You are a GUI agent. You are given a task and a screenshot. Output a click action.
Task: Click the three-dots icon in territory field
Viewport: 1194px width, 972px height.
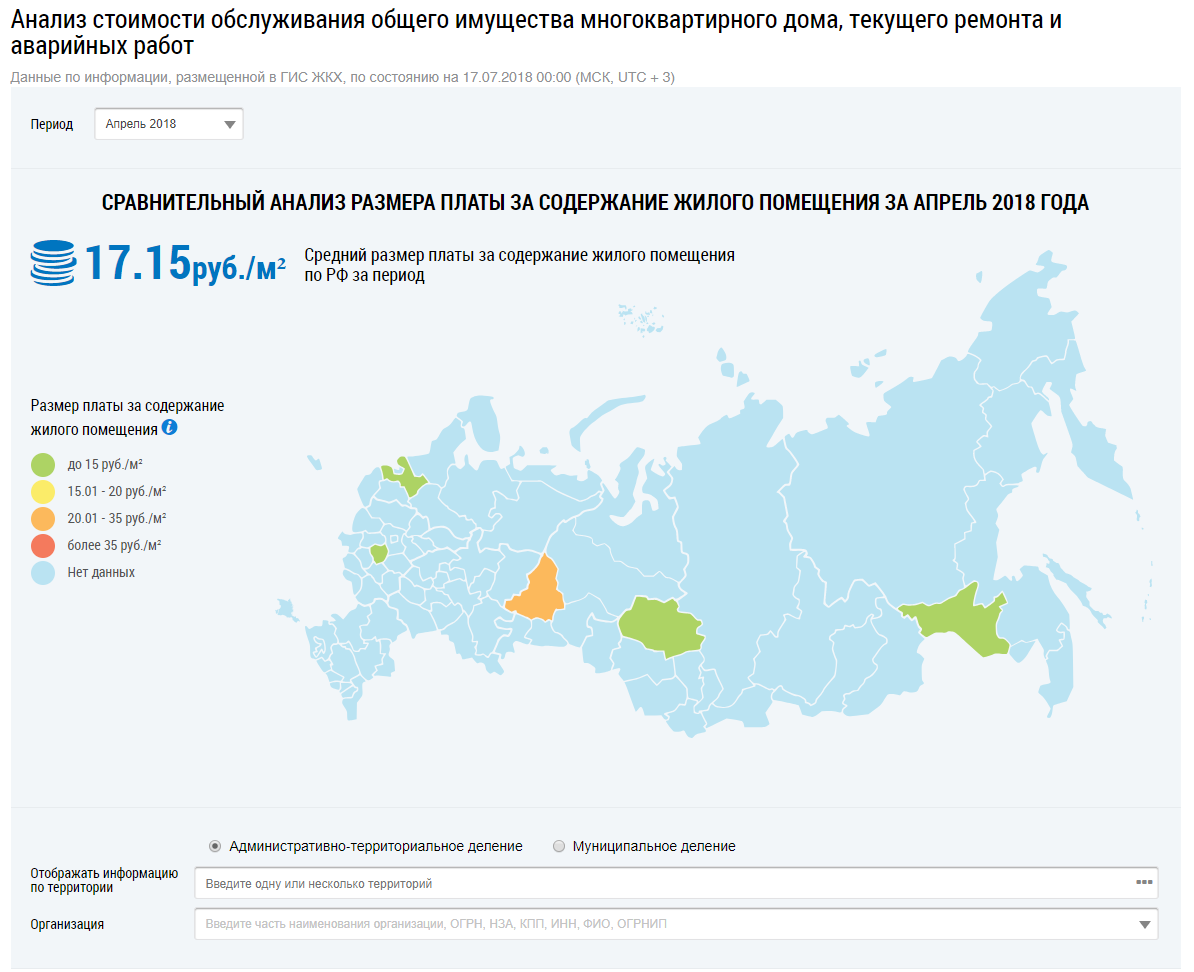click(1144, 883)
